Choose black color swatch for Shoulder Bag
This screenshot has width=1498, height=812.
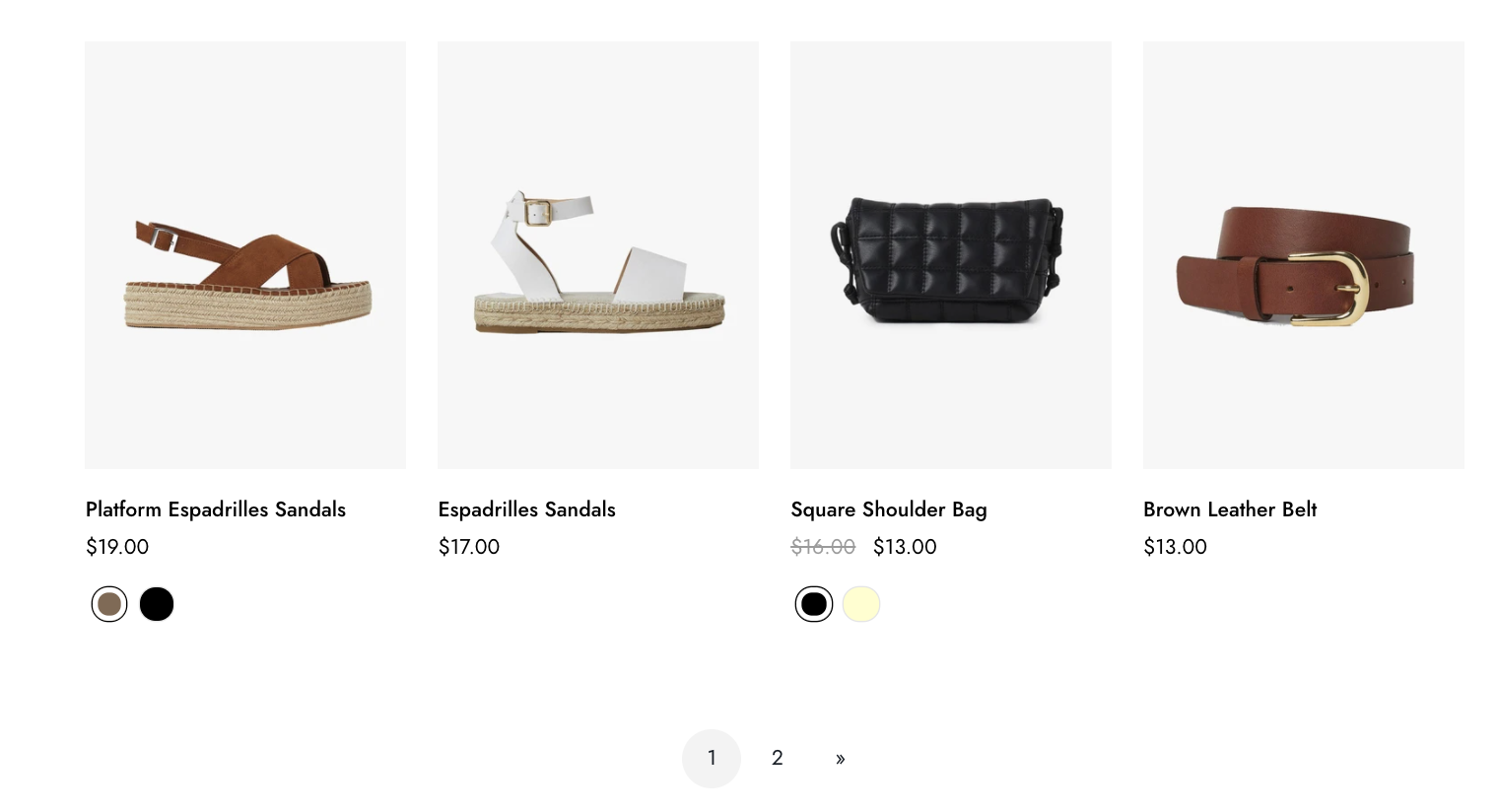click(x=814, y=604)
